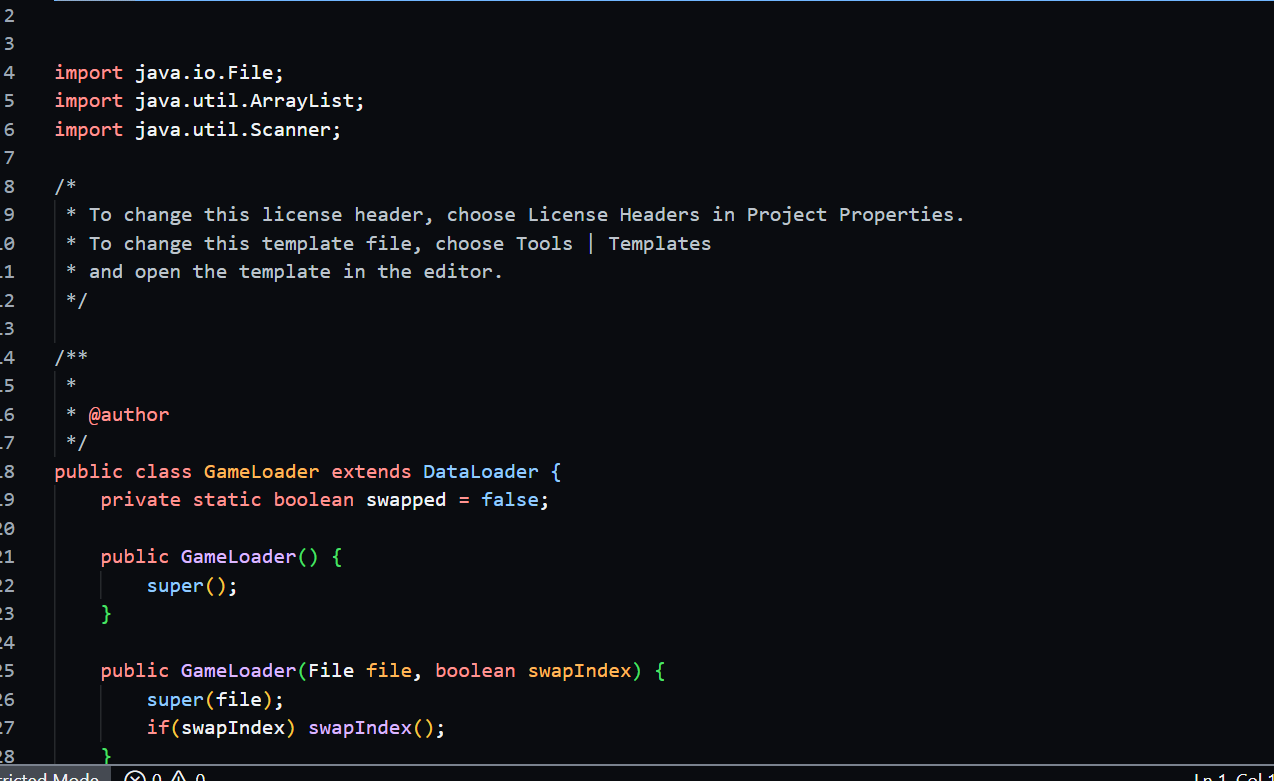Click the Ln 1, Col 1 cursor position indicator

(x=1232, y=777)
